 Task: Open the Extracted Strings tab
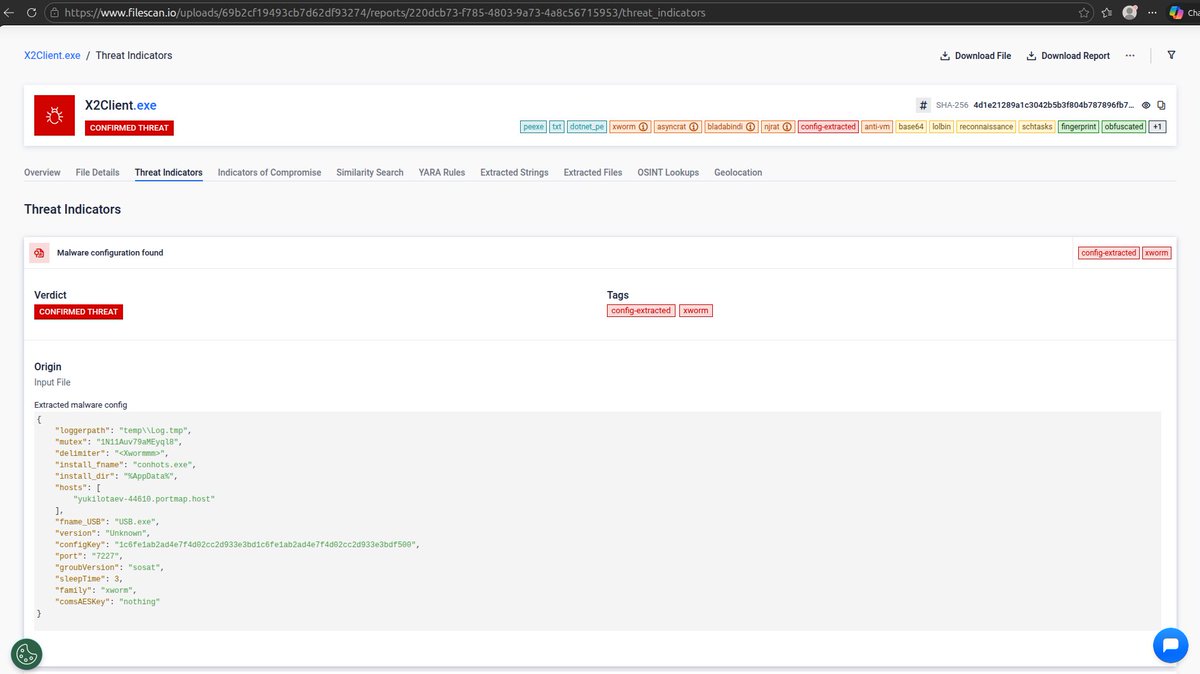coord(514,172)
